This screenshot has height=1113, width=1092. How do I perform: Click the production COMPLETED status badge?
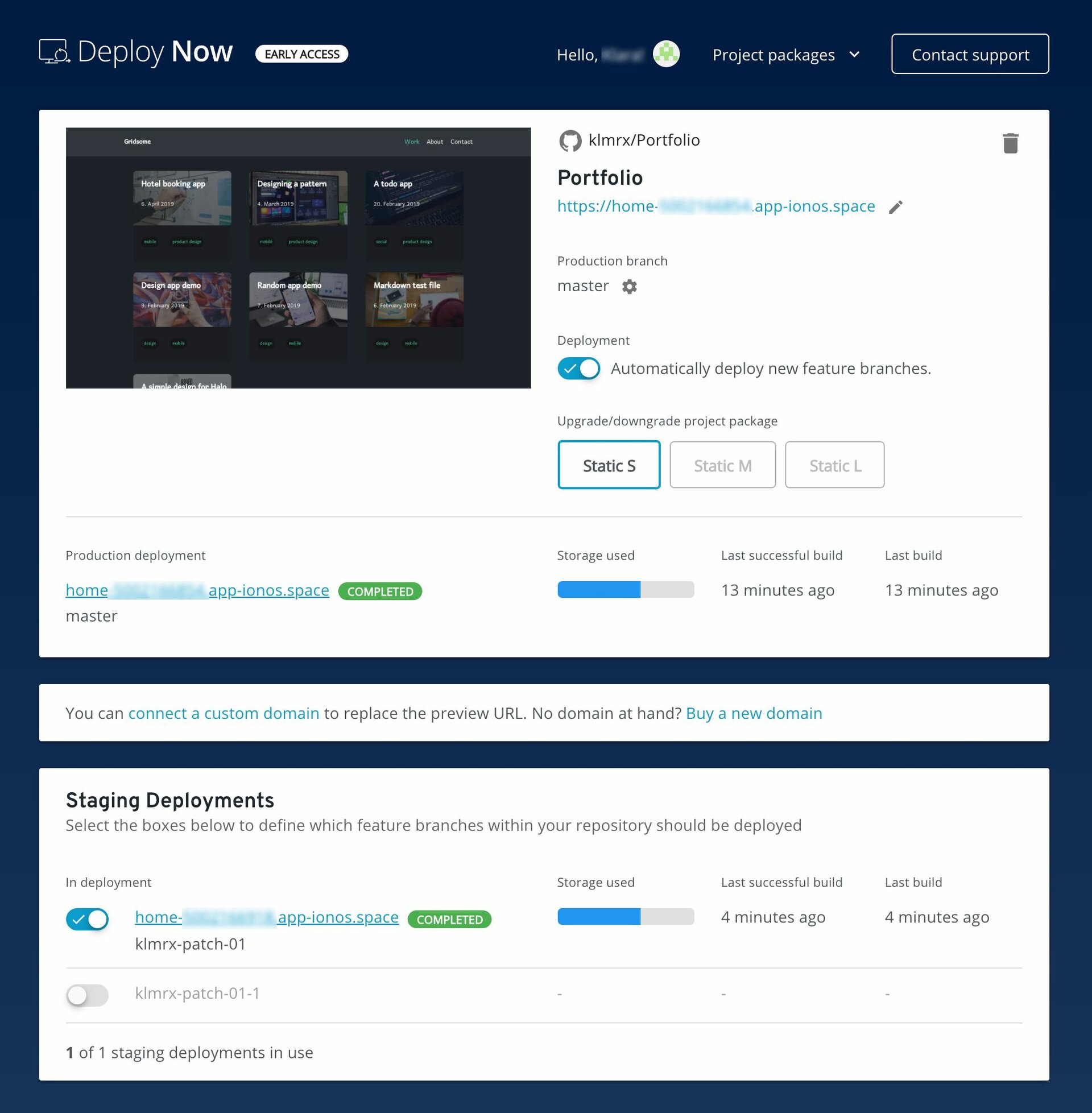click(380, 591)
